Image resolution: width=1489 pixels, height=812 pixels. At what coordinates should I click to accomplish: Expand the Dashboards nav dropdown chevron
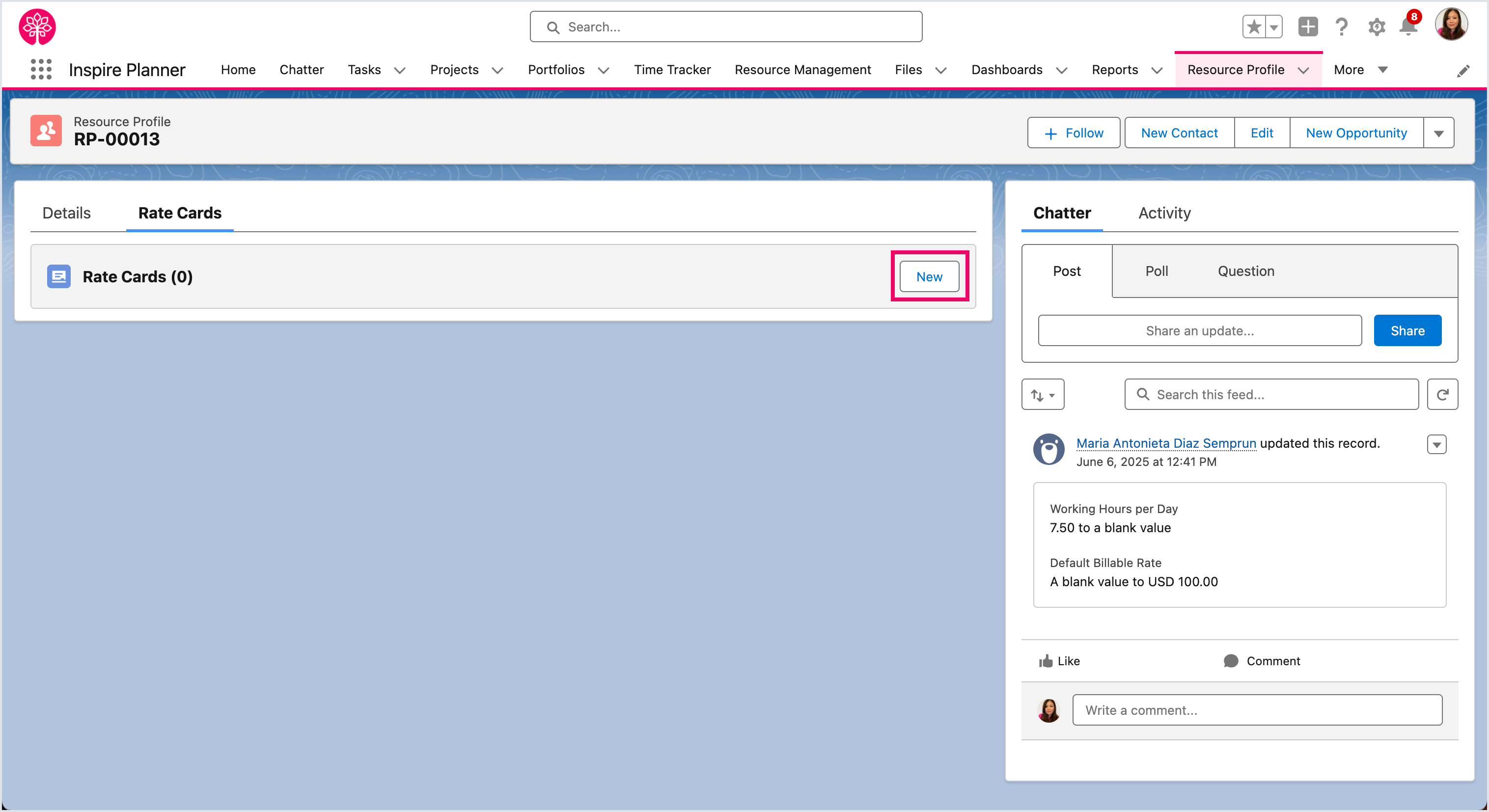click(x=1061, y=71)
